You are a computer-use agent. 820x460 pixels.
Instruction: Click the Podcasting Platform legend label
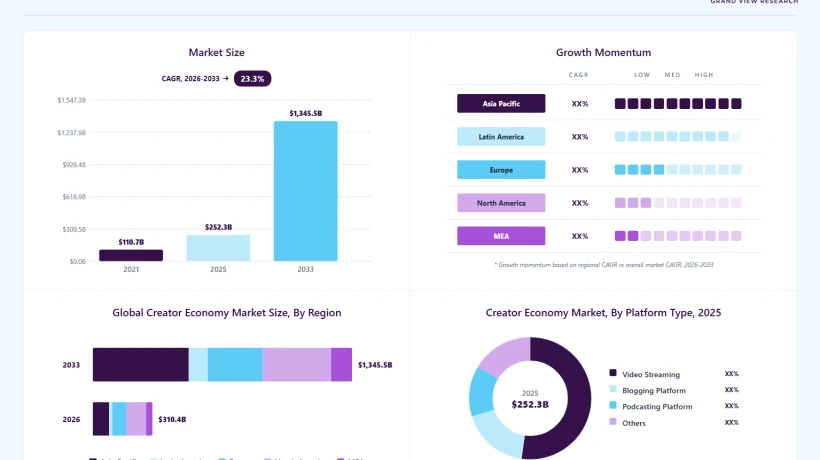click(657, 407)
